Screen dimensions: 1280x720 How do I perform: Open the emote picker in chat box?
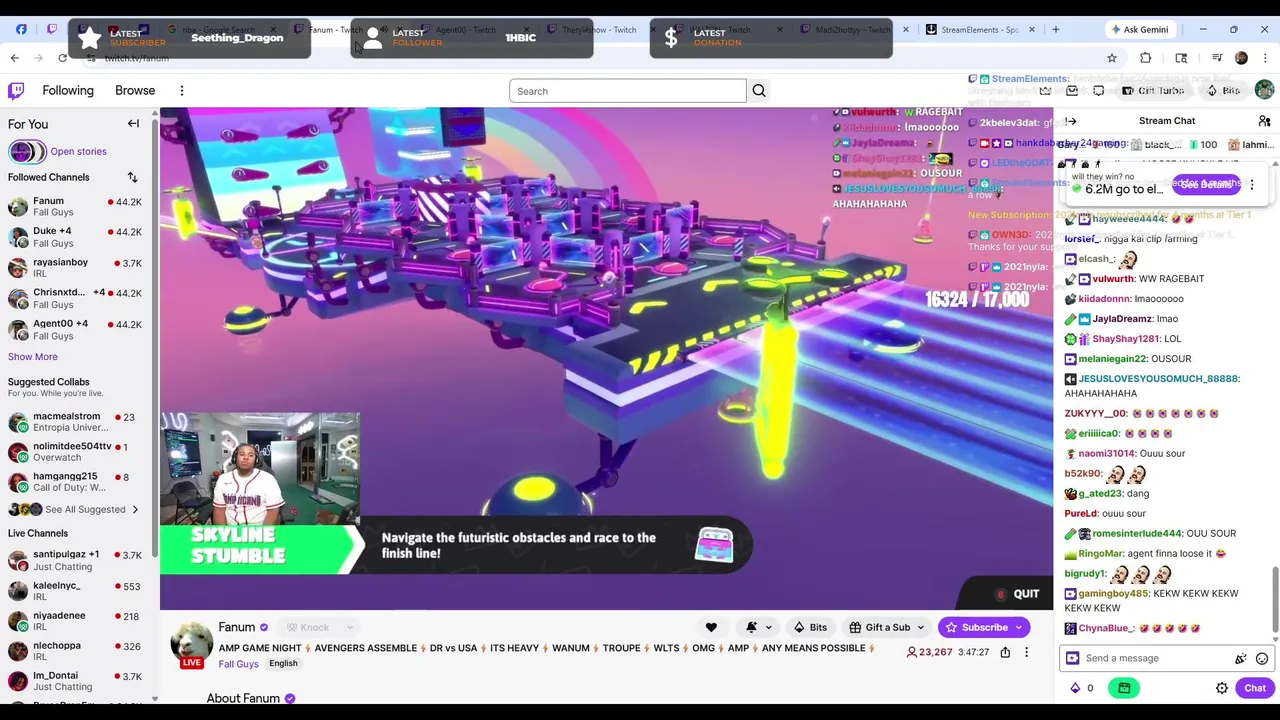[x=1262, y=658]
